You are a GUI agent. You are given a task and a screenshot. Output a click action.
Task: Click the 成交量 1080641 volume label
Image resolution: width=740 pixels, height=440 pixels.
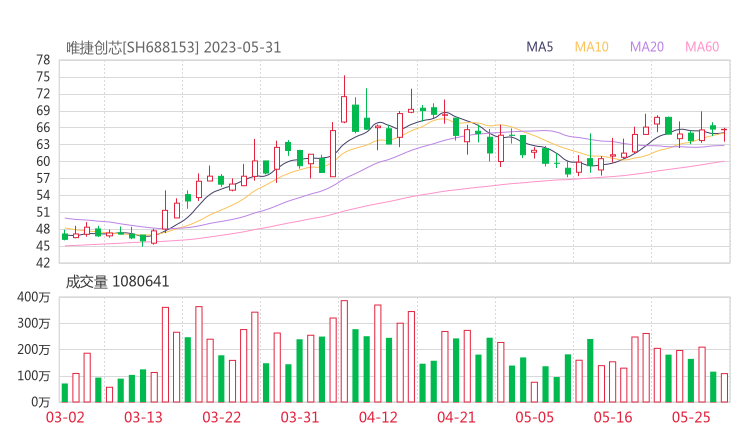pos(117,282)
